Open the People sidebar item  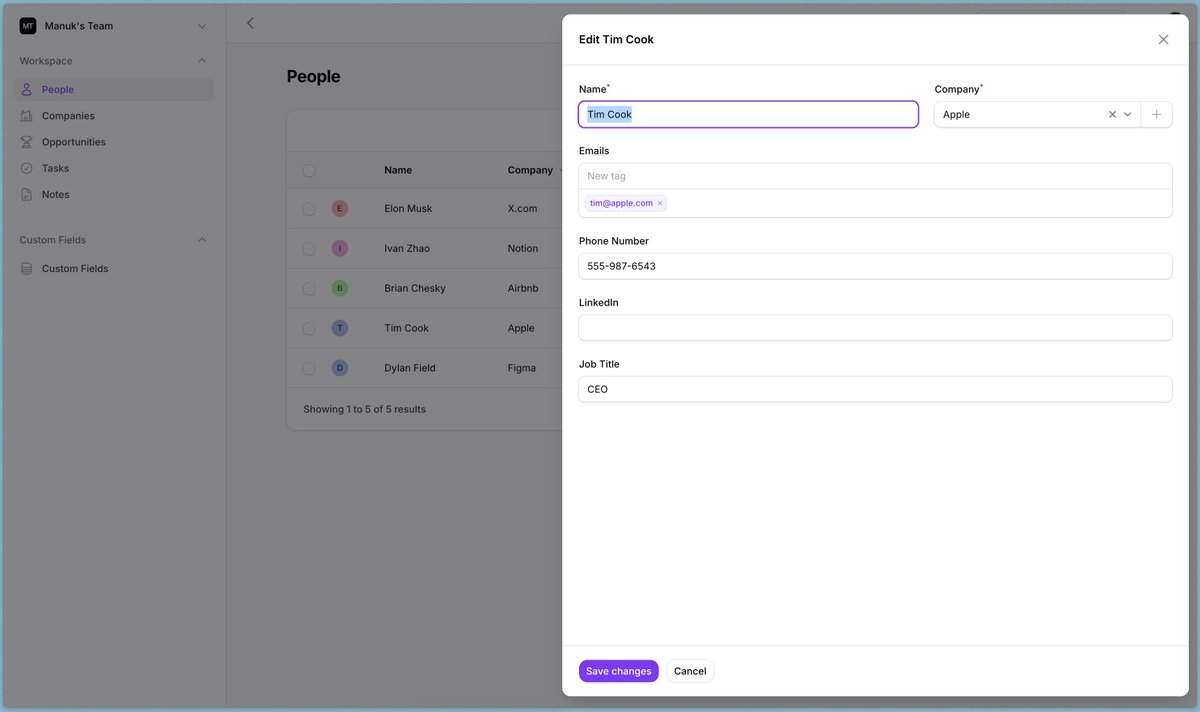tap(116, 90)
